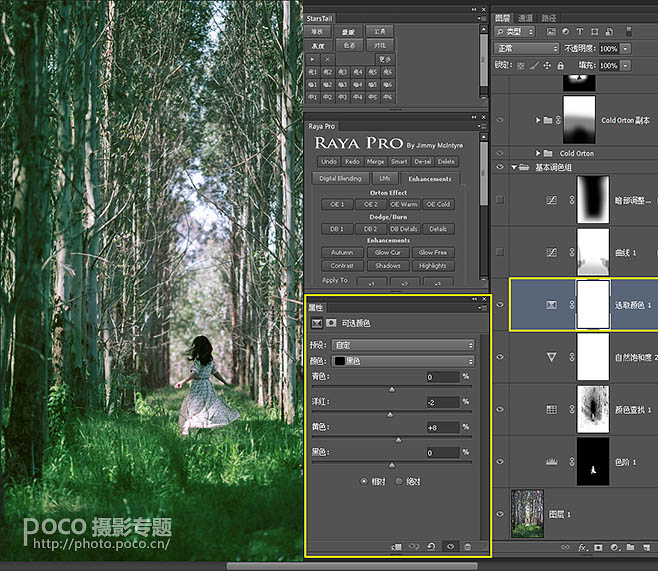The width and height of the screenshot is (658, 571).
Task: Click add layer mask icon
Action: pyautogui.click(x=598, y=547)
